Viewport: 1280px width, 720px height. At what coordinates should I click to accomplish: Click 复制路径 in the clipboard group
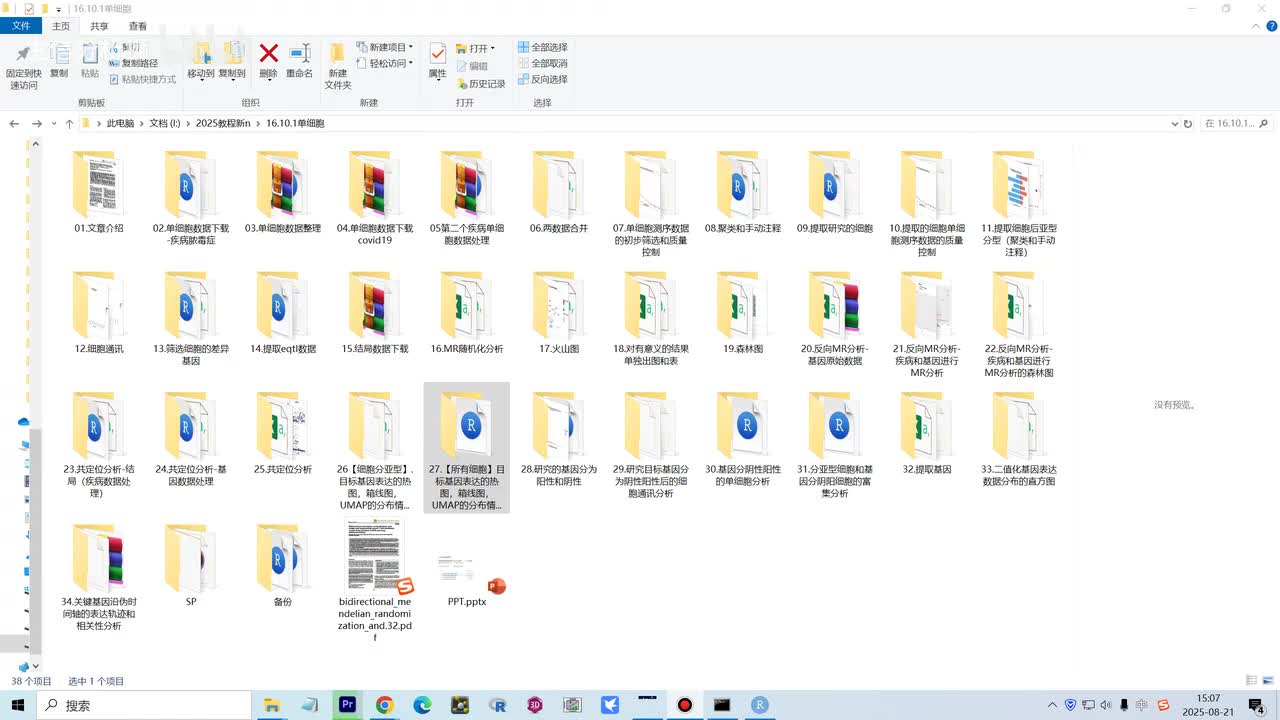click(132, 63)
